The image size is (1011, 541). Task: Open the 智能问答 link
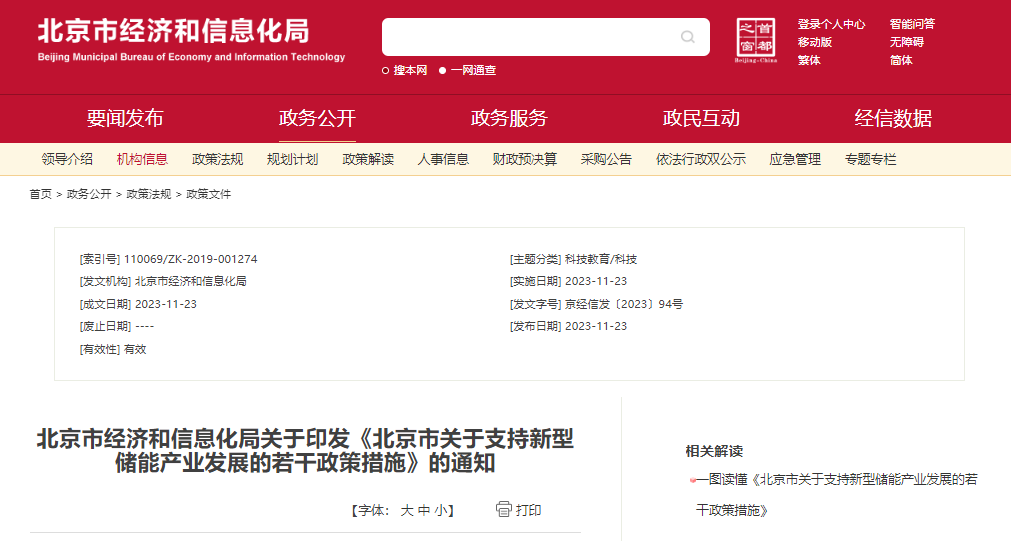pos(912,24)
